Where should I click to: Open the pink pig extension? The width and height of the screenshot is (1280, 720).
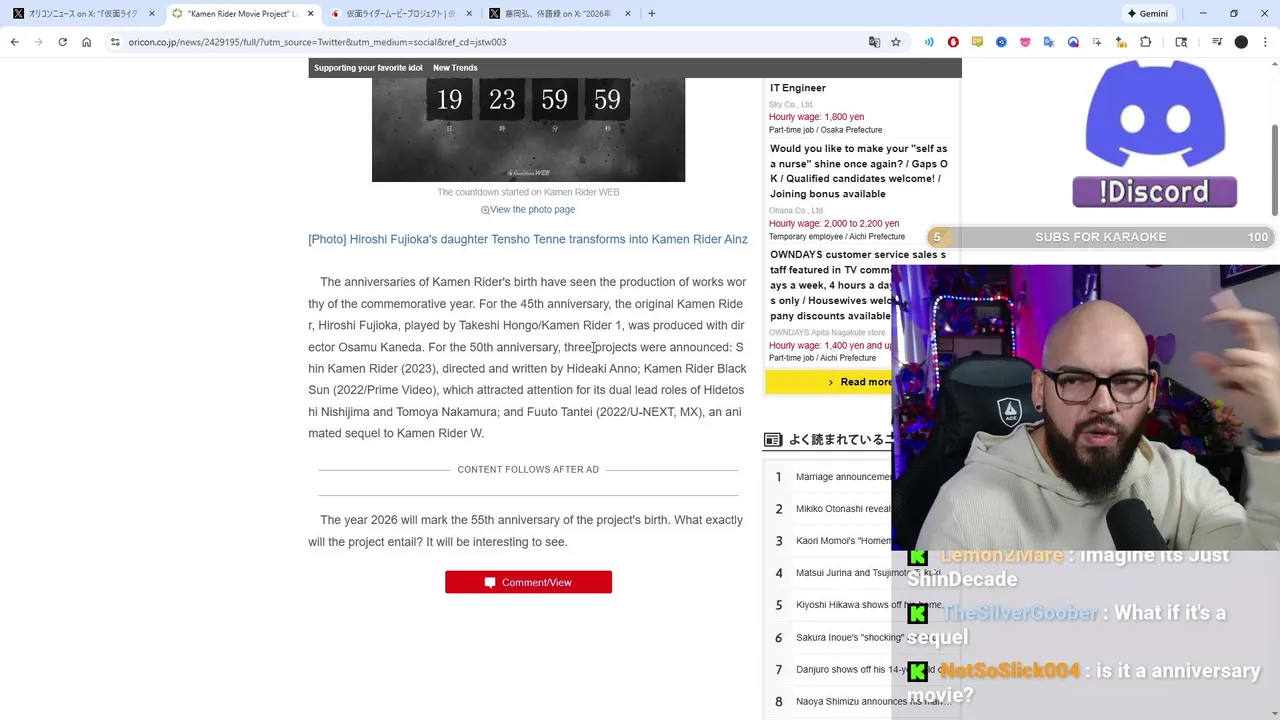(x=1025, y=42)
